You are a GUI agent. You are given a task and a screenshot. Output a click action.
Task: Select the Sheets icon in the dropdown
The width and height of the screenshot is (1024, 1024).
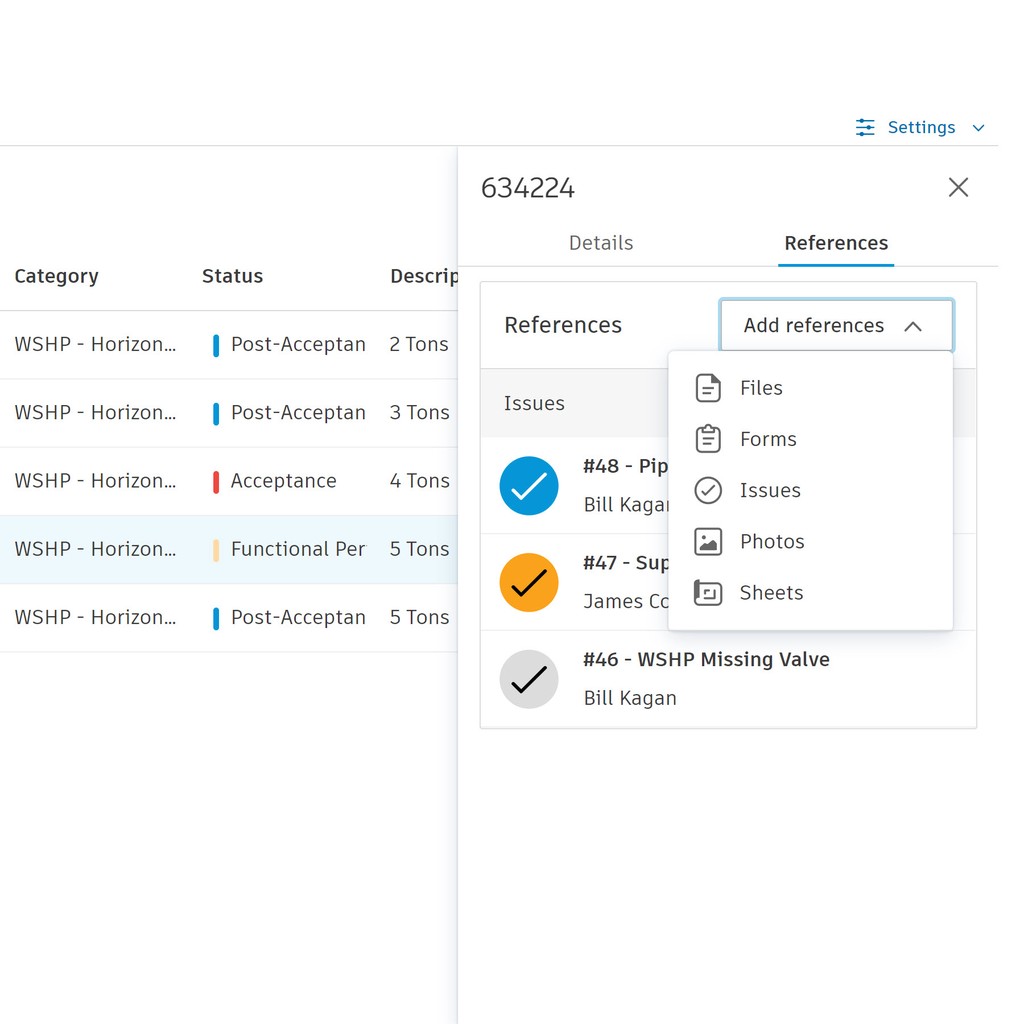pyautogui.click(x=707, y=592)
